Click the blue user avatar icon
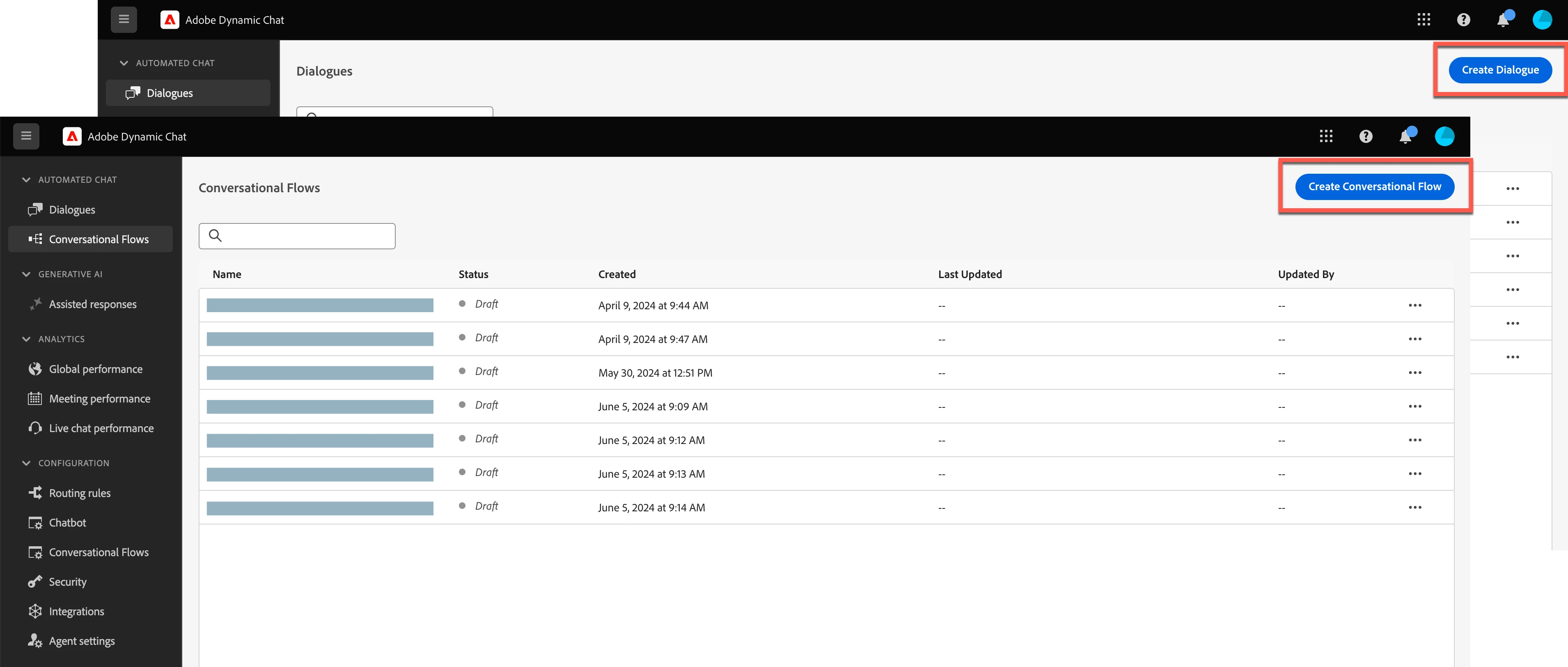 (1444, 136)
